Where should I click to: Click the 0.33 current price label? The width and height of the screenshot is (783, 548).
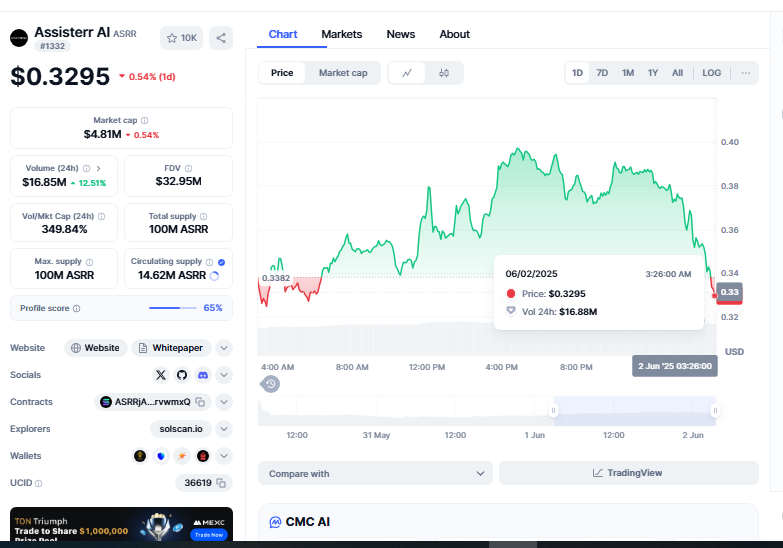730,292
